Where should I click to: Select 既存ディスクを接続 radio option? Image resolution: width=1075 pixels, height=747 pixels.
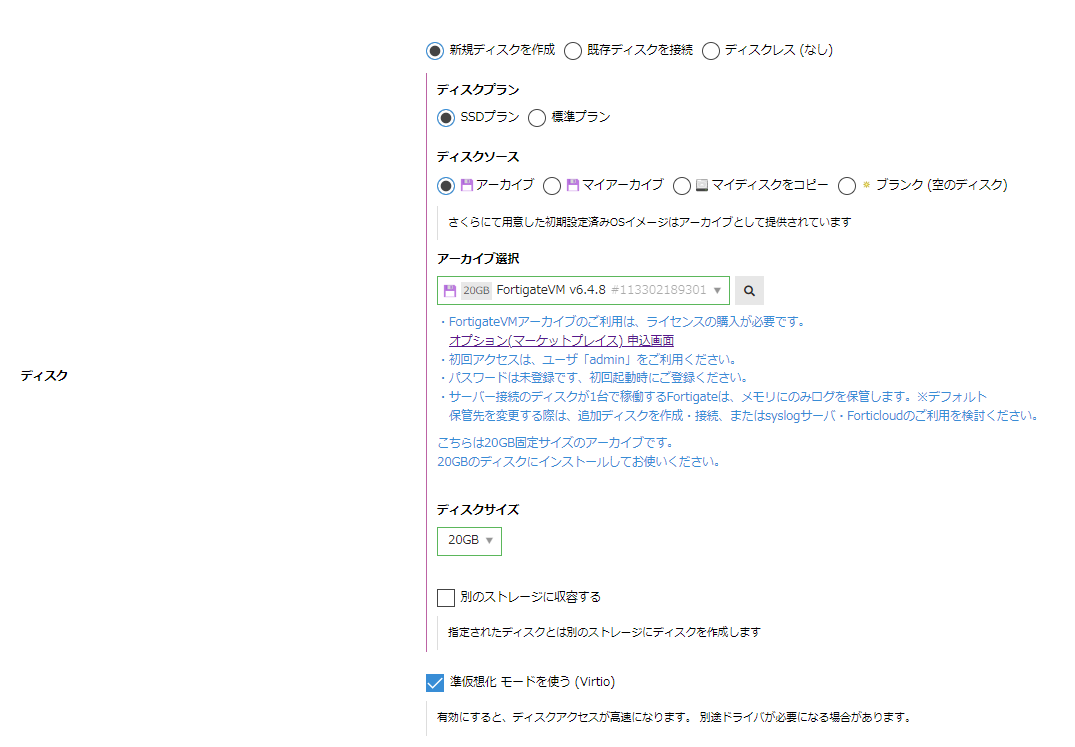coord(573,51)
